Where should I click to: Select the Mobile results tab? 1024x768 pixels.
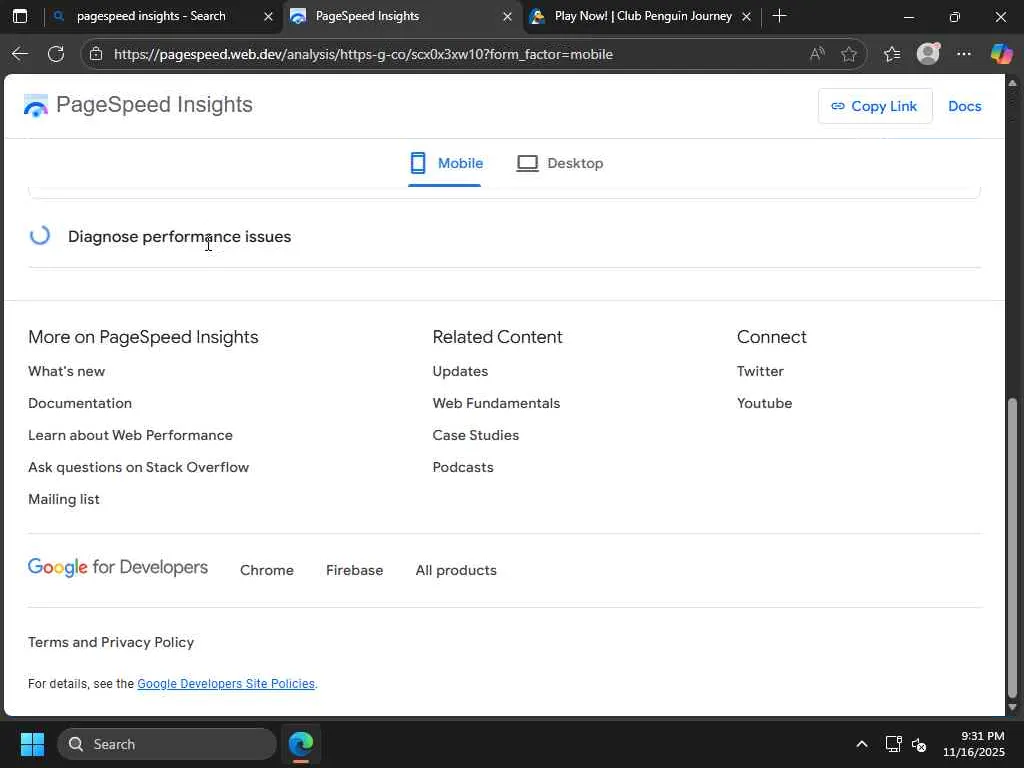[x=446, y=163]
